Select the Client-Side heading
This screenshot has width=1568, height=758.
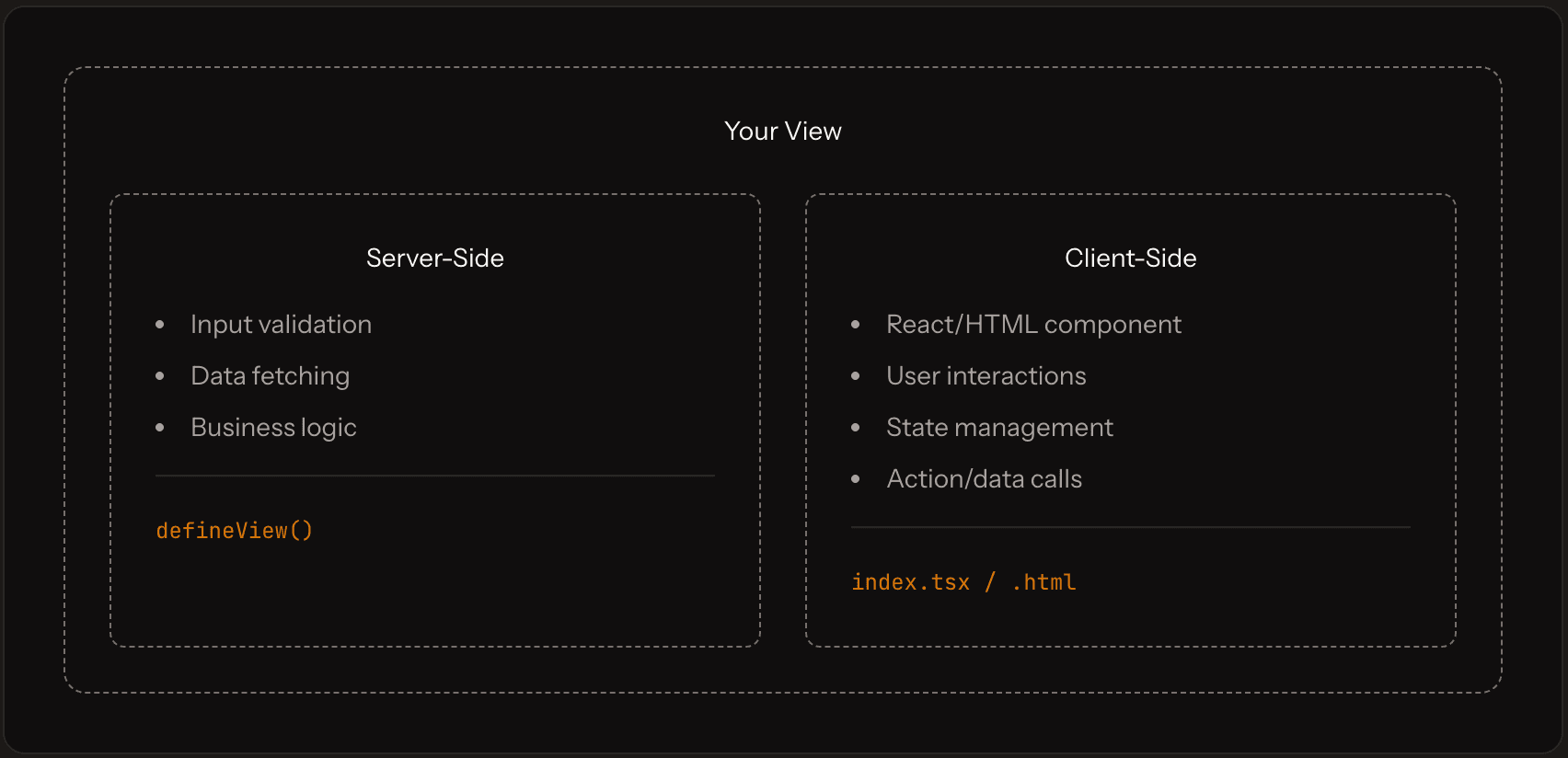(1130, 258)
